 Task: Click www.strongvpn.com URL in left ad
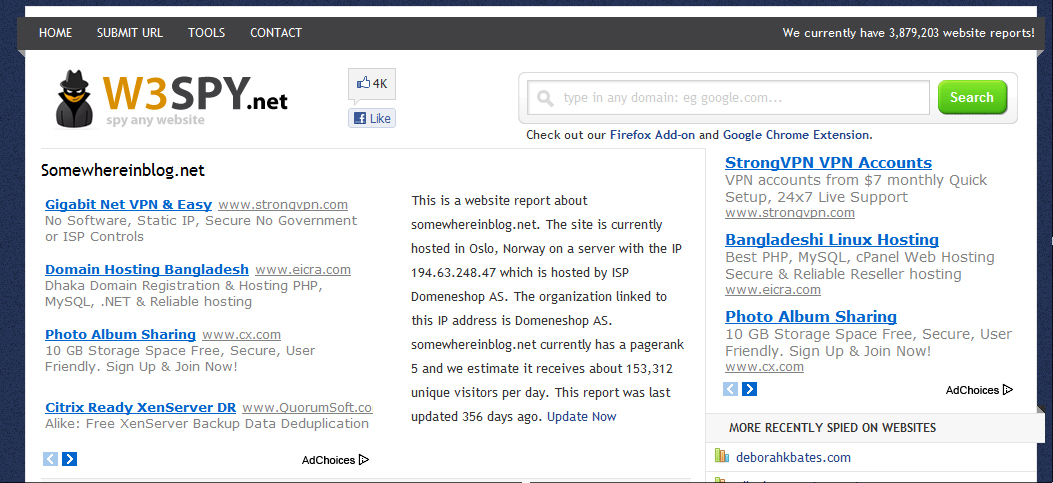pyautogui.click(x=283, y=205)
